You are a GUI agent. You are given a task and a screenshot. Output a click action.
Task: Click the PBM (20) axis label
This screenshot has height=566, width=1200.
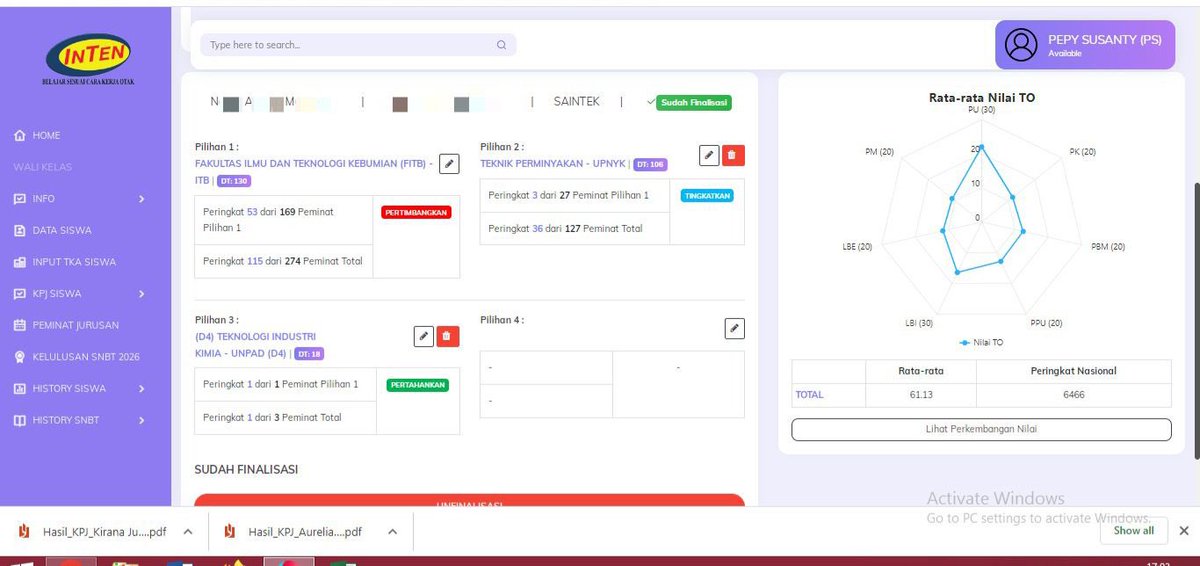pos(1108,246)
